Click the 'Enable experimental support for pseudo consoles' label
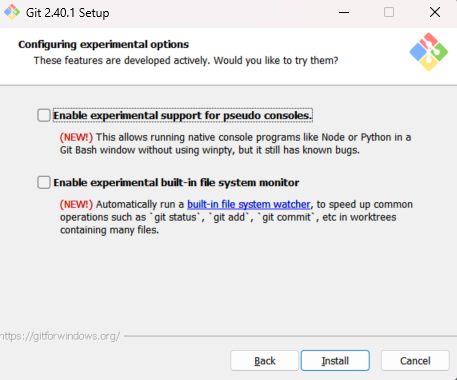The height and width of the screenshot is (380, 457). 182,116
